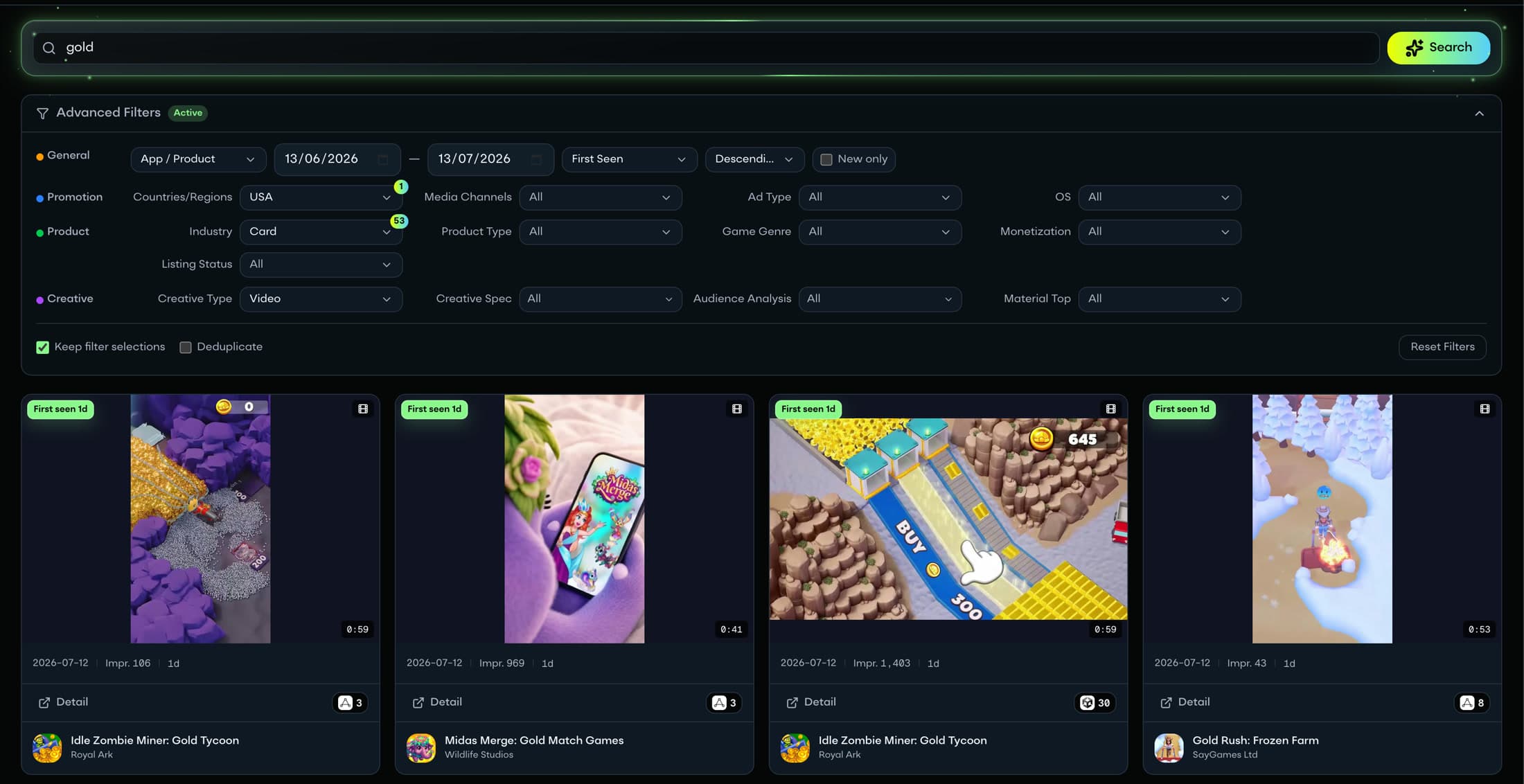Play the snowy Frozen Farm video
1524x784 pixels.
[x=1322, y=519]
